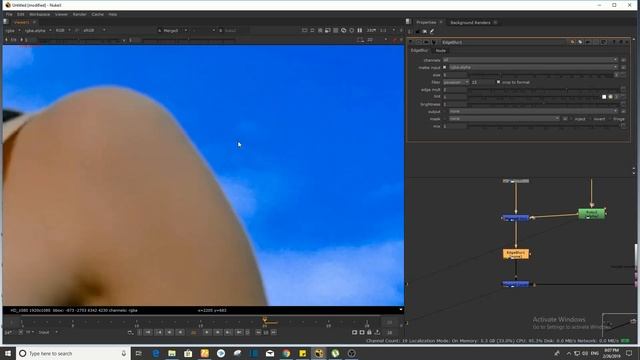Open the Node tab in EdgeBlur properties
Viewport: 640px width, 360px height.
click(441, 51)
